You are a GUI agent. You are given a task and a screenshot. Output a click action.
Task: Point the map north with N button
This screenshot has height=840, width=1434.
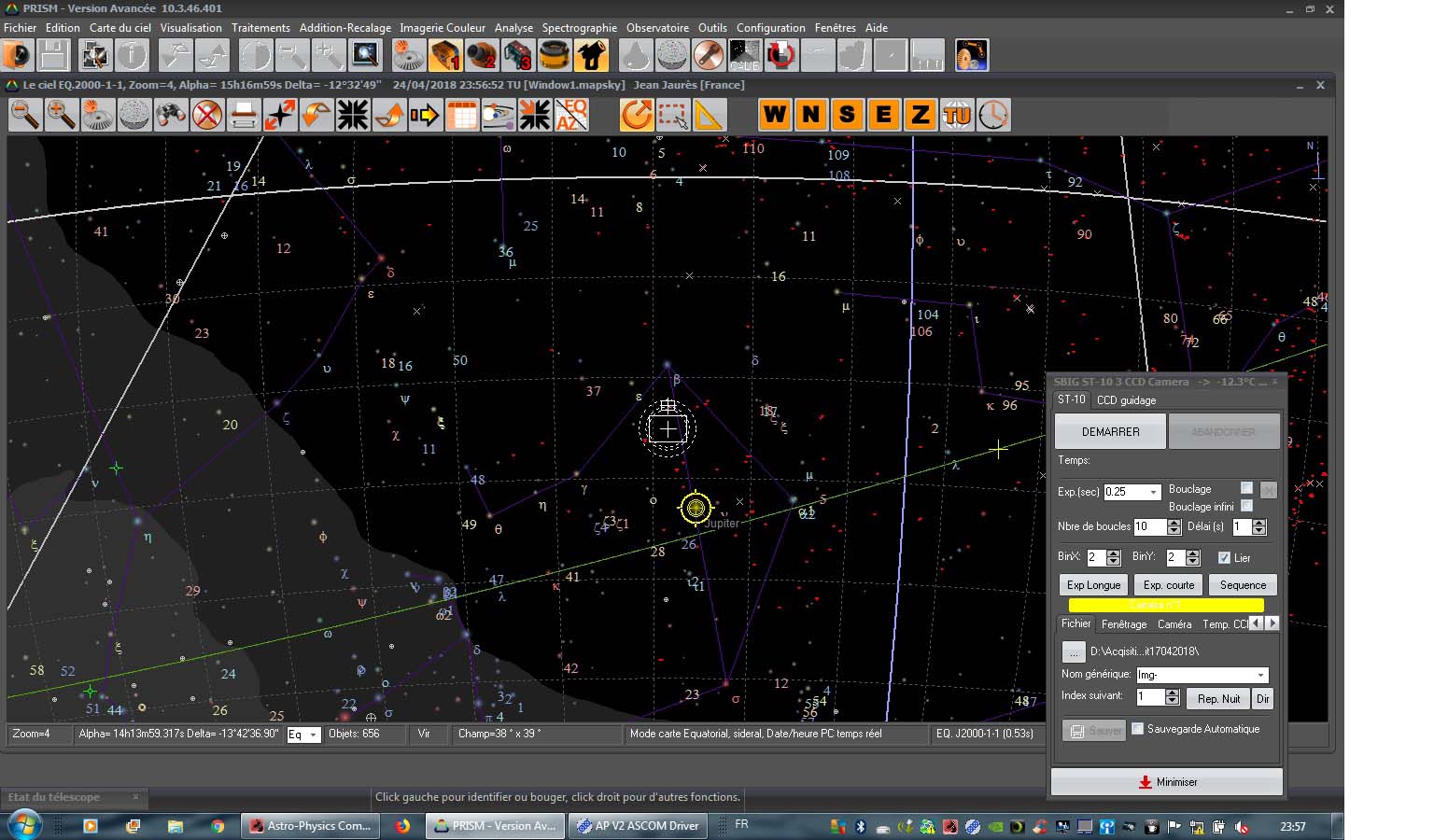click(810, 115)
